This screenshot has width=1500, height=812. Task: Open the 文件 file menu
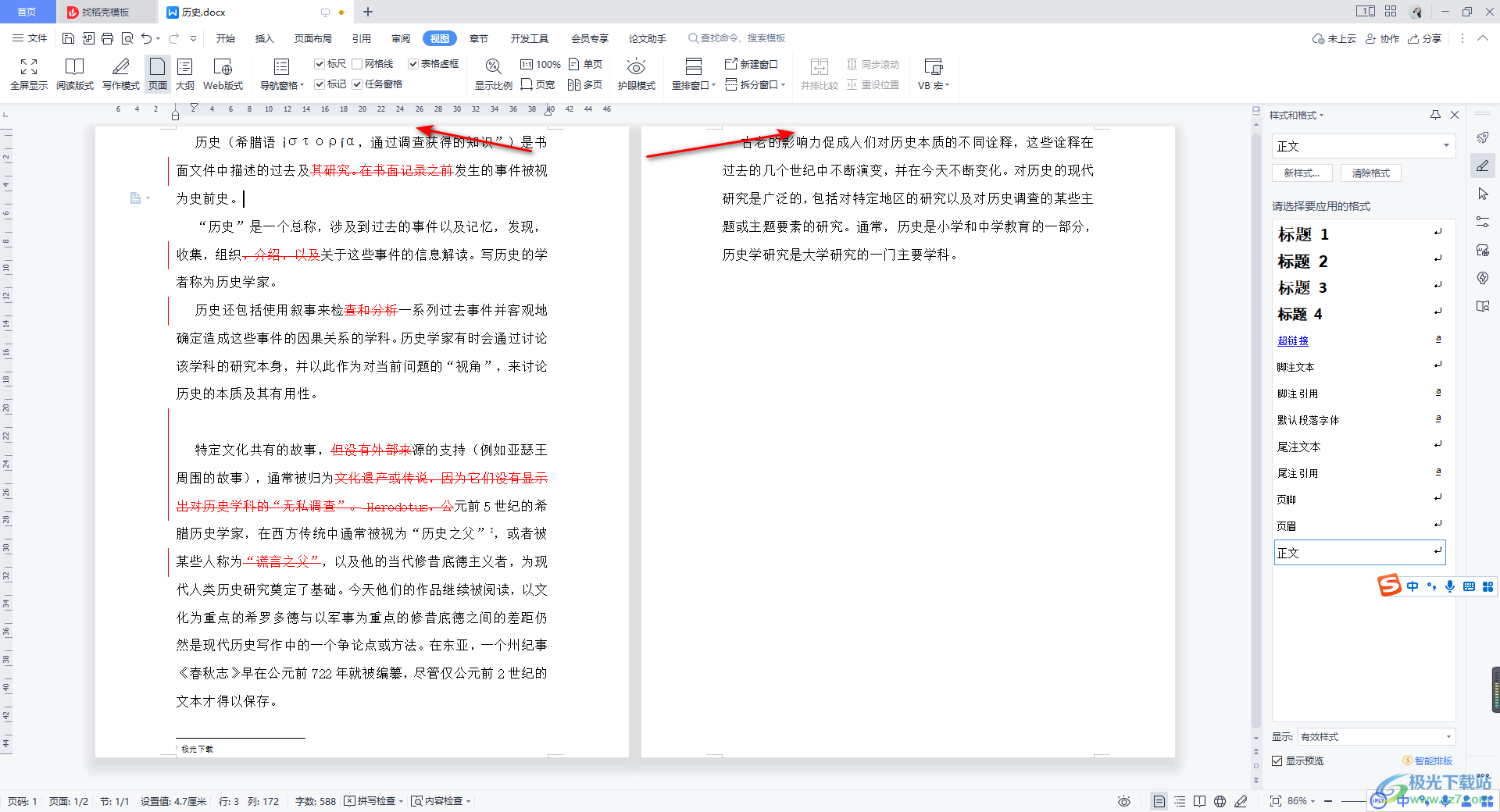tap(30, 38)
